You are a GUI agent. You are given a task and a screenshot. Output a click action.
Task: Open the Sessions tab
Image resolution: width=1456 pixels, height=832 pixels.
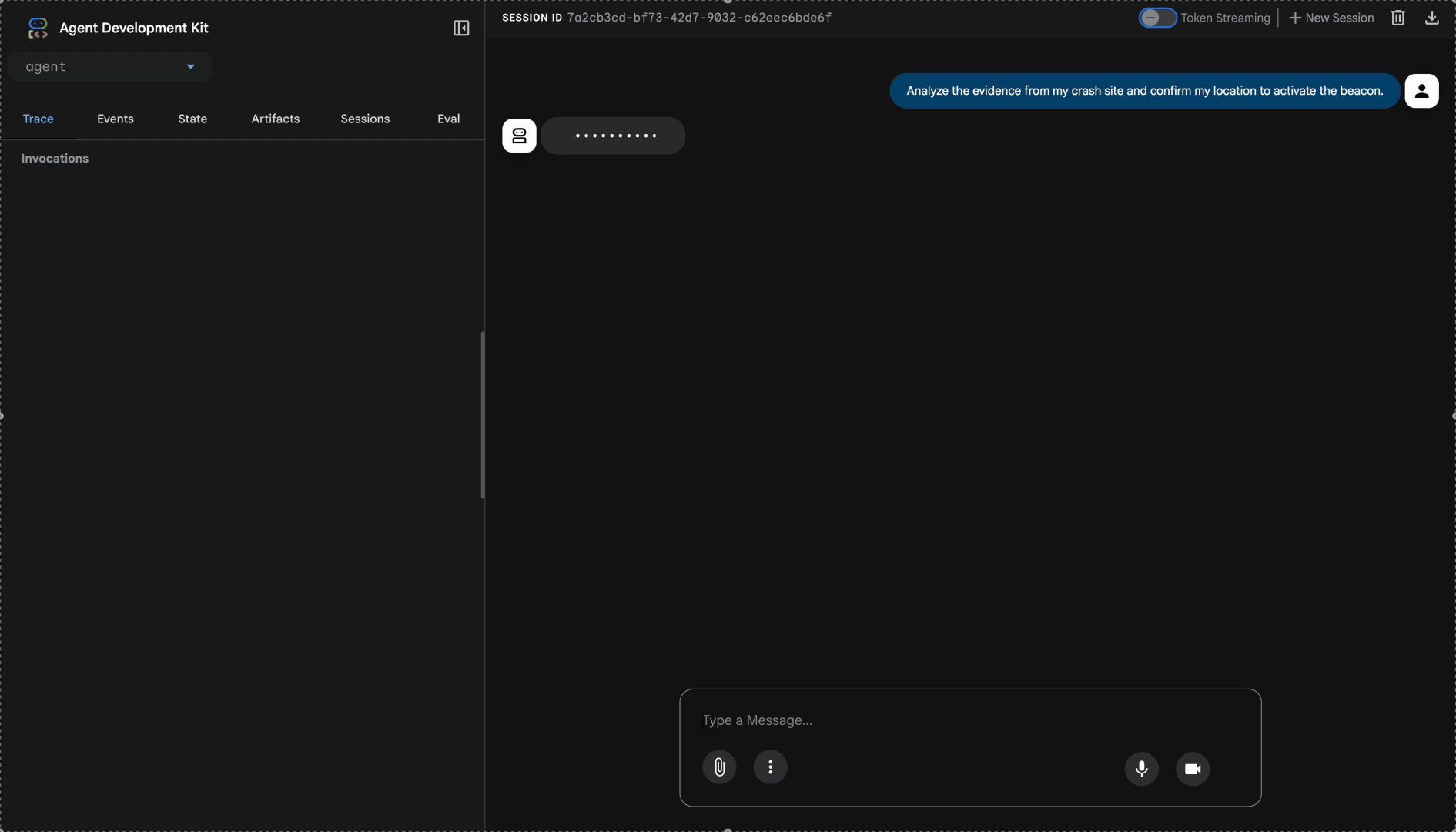[365, 119]
